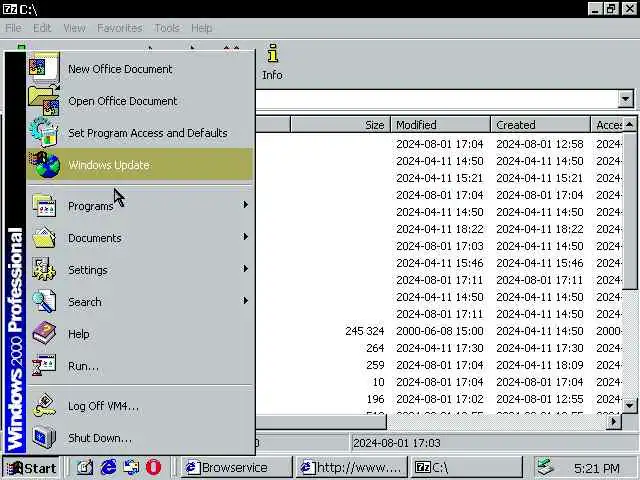640x480 pixels.
Task: Open the 7-Zip Edit menu
Action: click(x=42, y=28)
